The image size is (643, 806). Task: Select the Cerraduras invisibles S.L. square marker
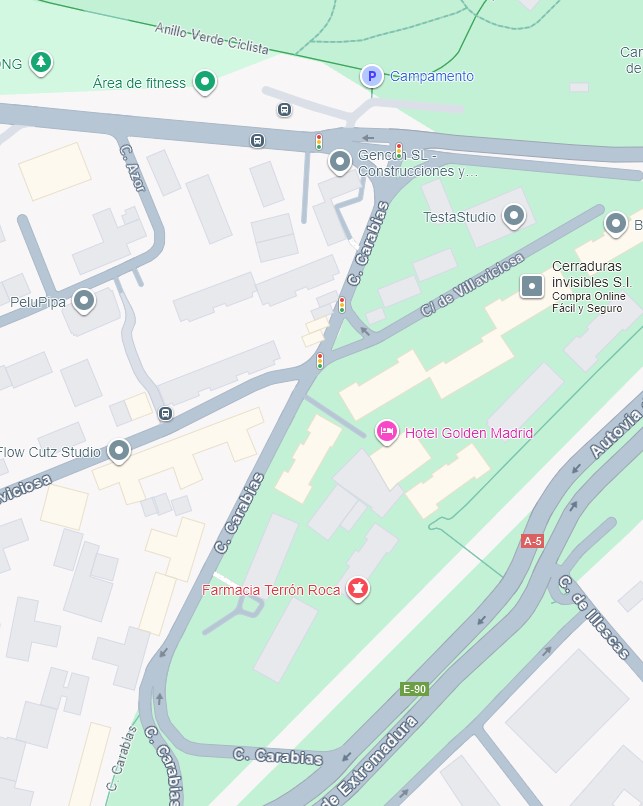(x=532, y=286)
